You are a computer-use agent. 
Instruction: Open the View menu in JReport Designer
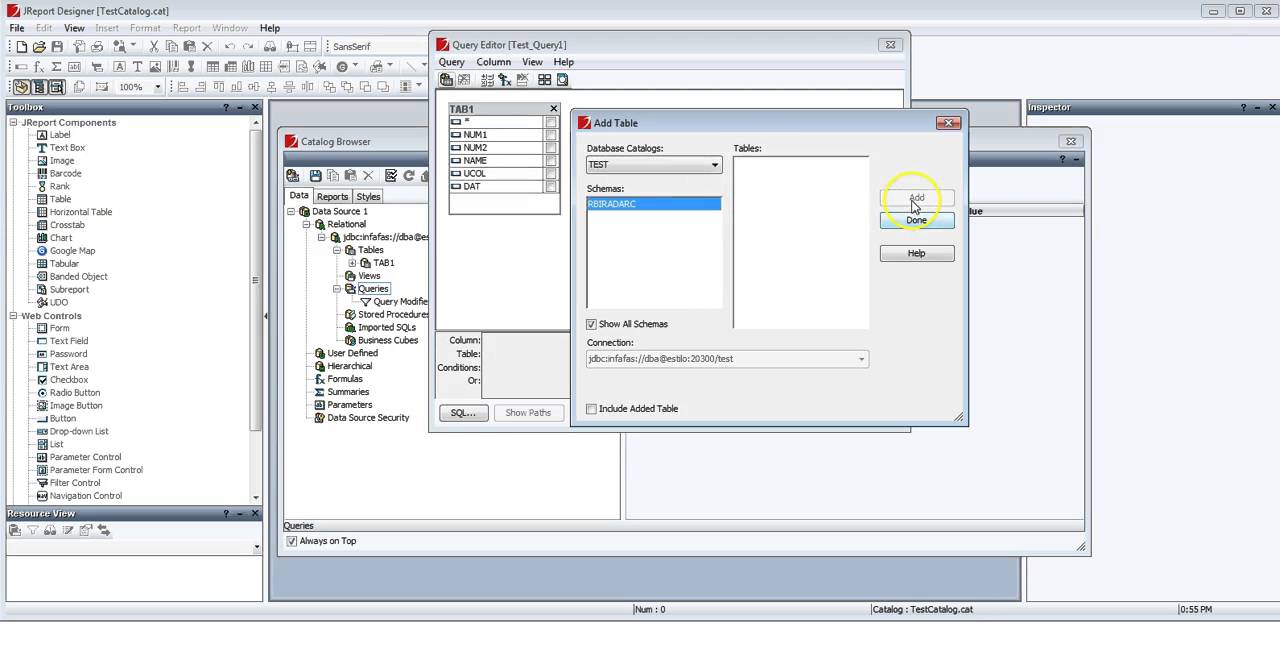pos(74,28)
